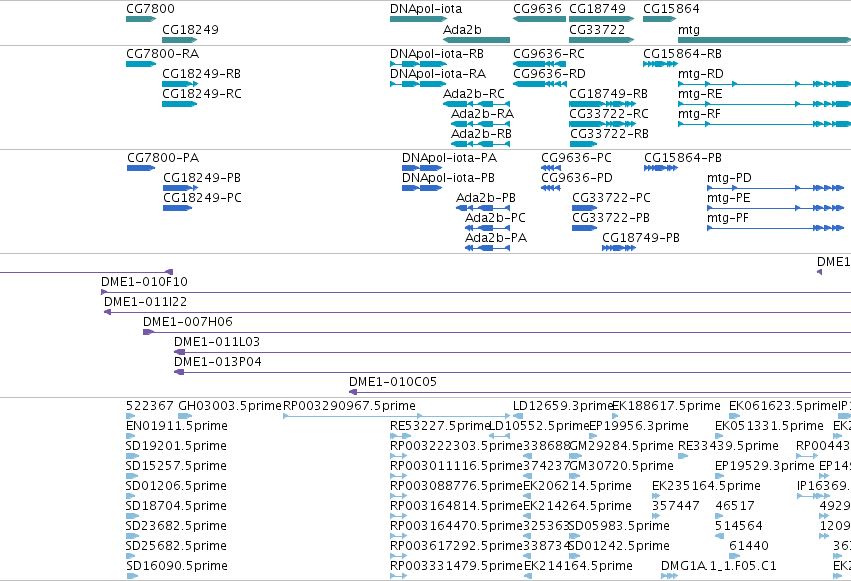
Task: Select clone DME1-010F10
Action: pos(144,282)
